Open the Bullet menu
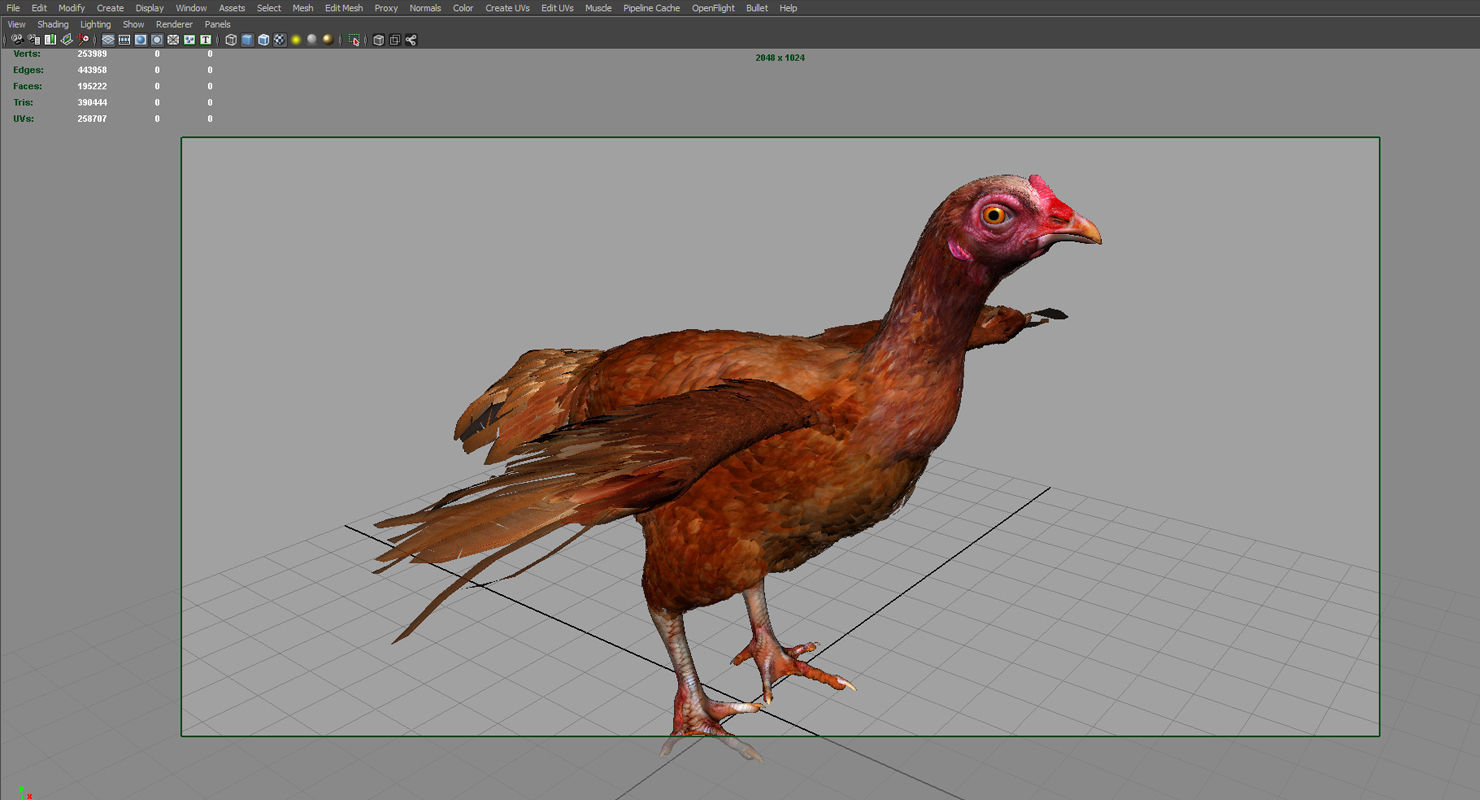1480x800 pixels. [x=757, y=8]
